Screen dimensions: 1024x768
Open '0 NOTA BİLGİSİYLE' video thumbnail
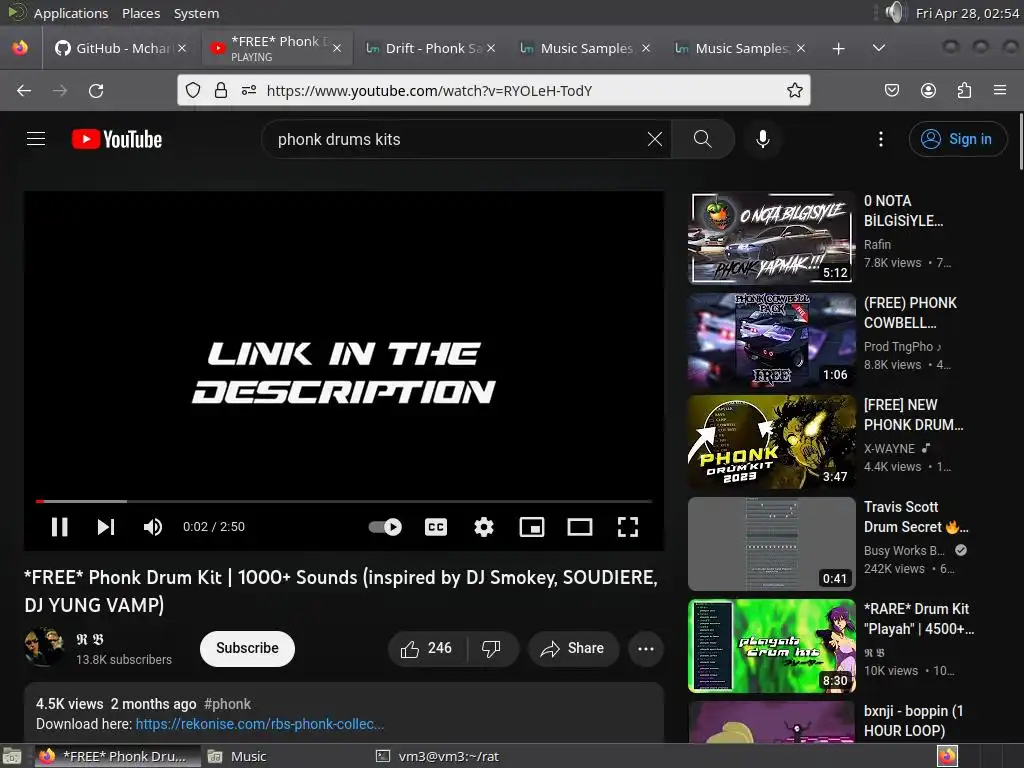(771, 238)
